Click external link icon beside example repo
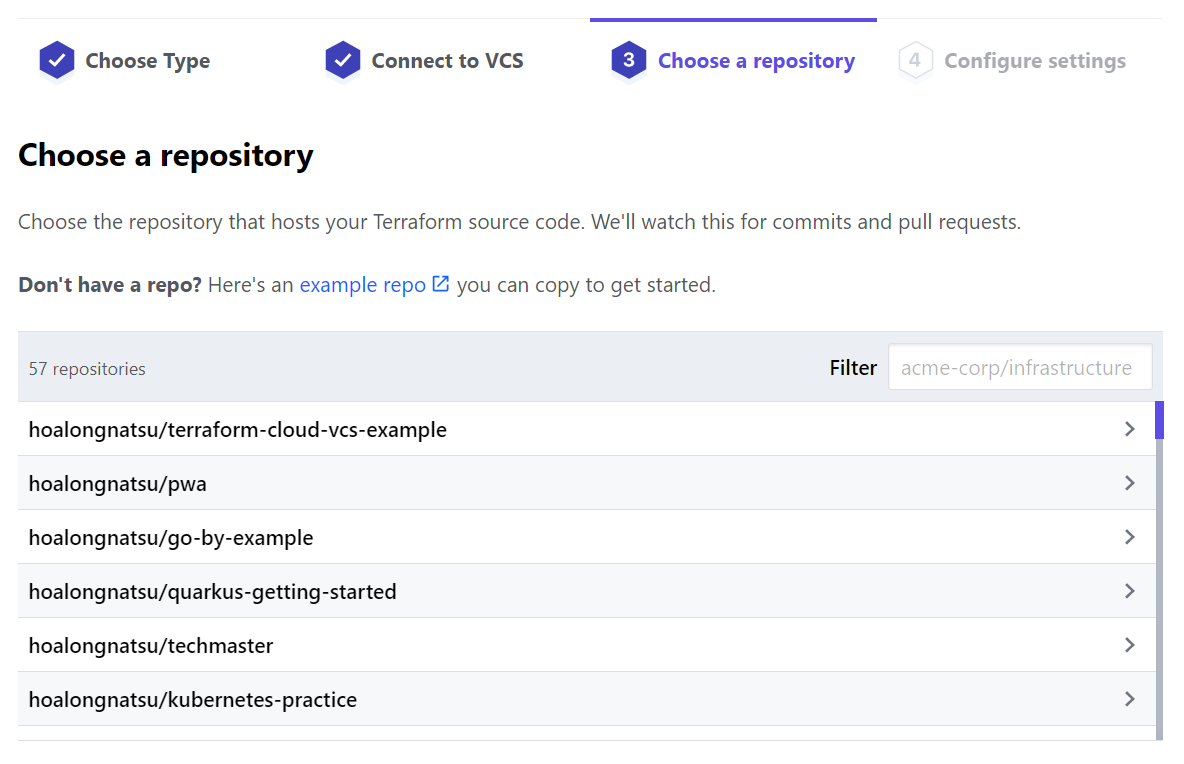1184x764 pixels. click(x=441, y=284)
